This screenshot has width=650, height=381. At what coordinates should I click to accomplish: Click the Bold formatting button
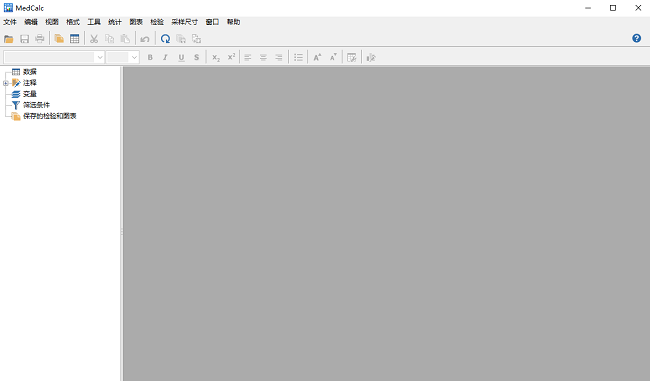150,58
